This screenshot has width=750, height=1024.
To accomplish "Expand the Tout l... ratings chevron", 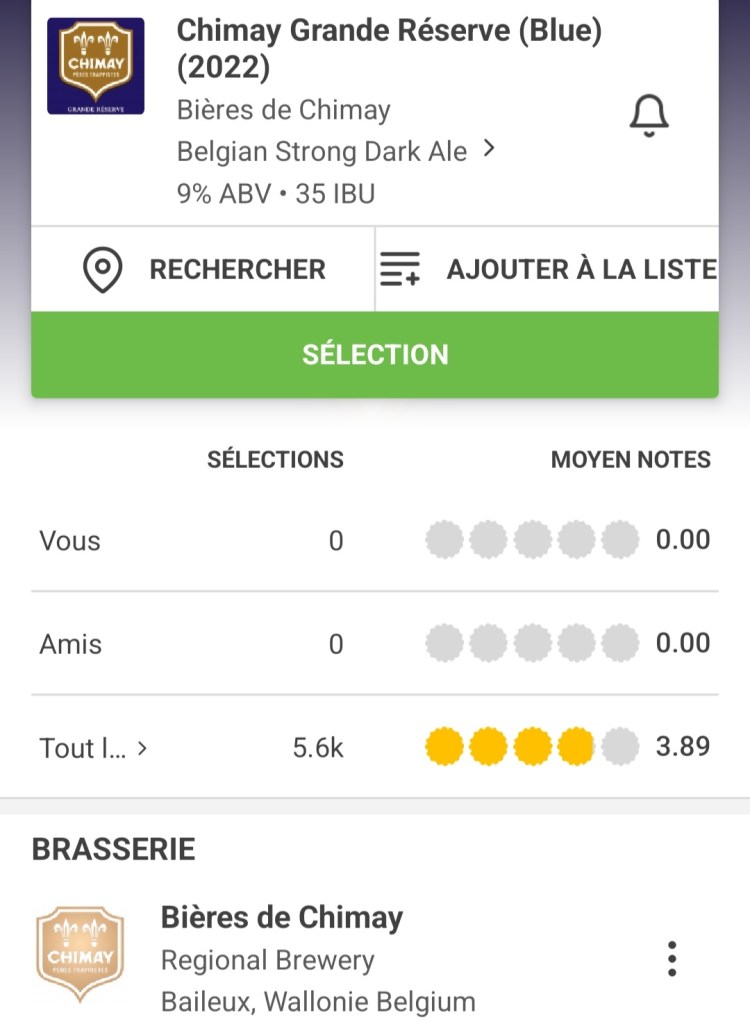I will coord(142,747).
